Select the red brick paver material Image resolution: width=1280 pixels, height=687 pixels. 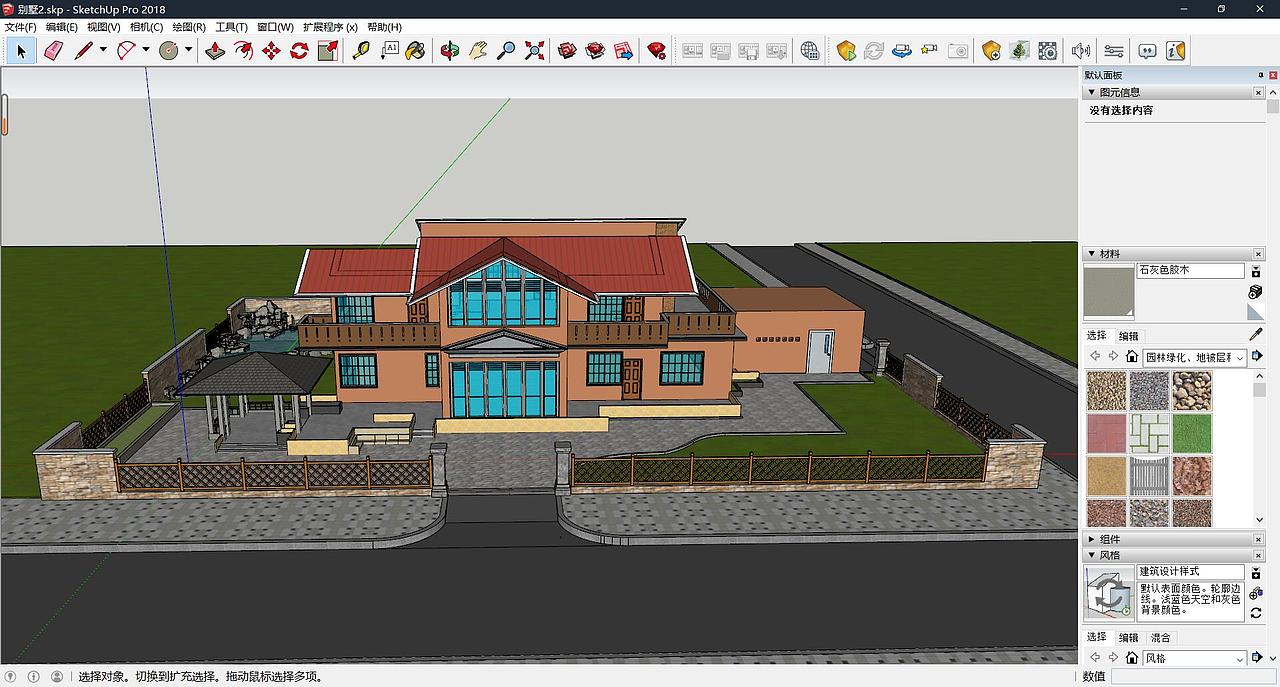click(1106, 433)
